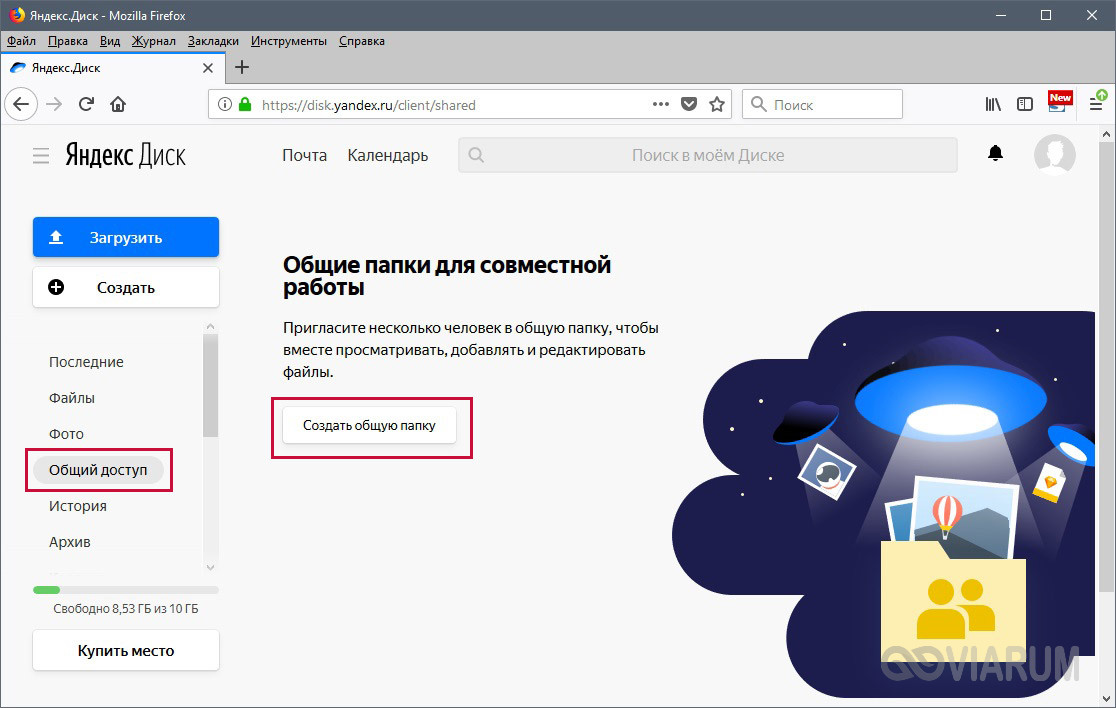The height and width of the screenshot is (708, 1116).
Task: Click heading Общие папки для совместной работы
Action: [447, 275]
